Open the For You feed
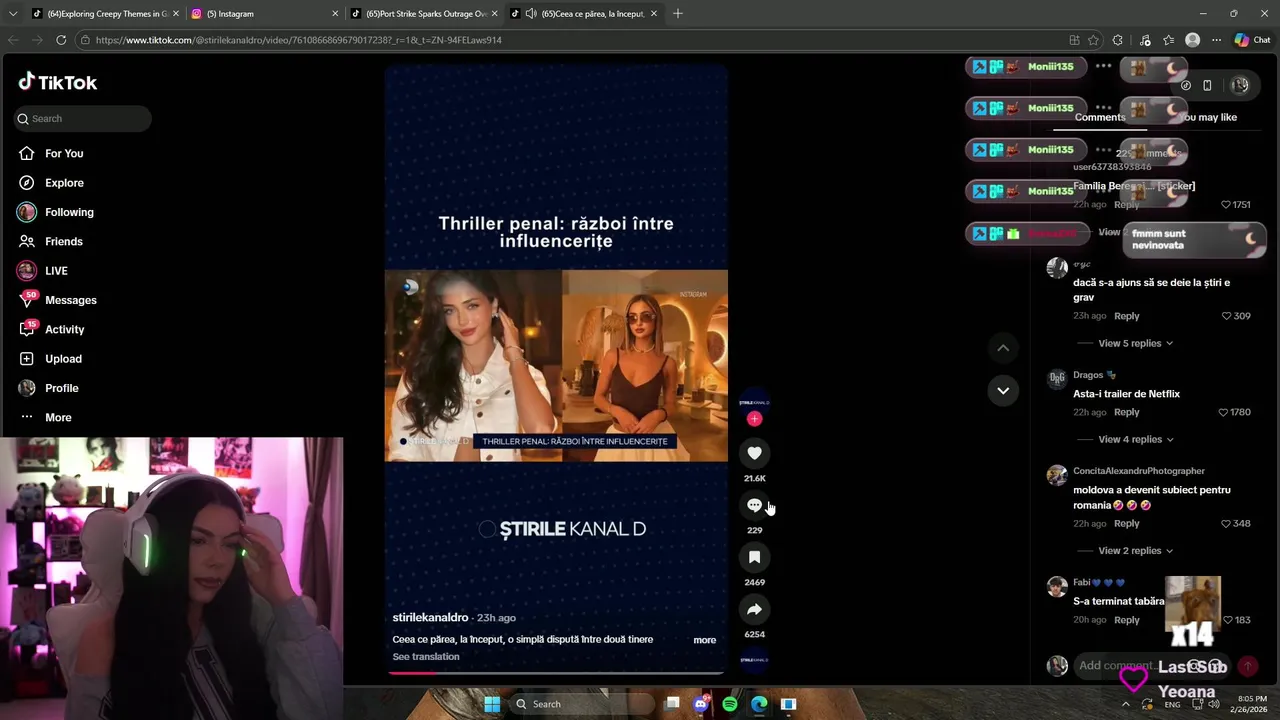 [x=64, y=153]
